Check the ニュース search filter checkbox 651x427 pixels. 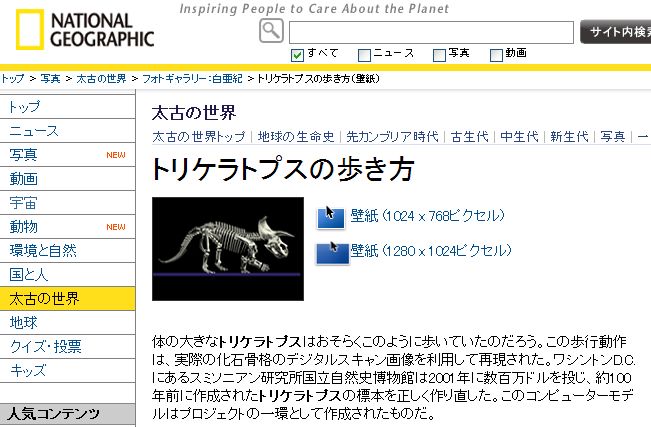tap(364, 55)
